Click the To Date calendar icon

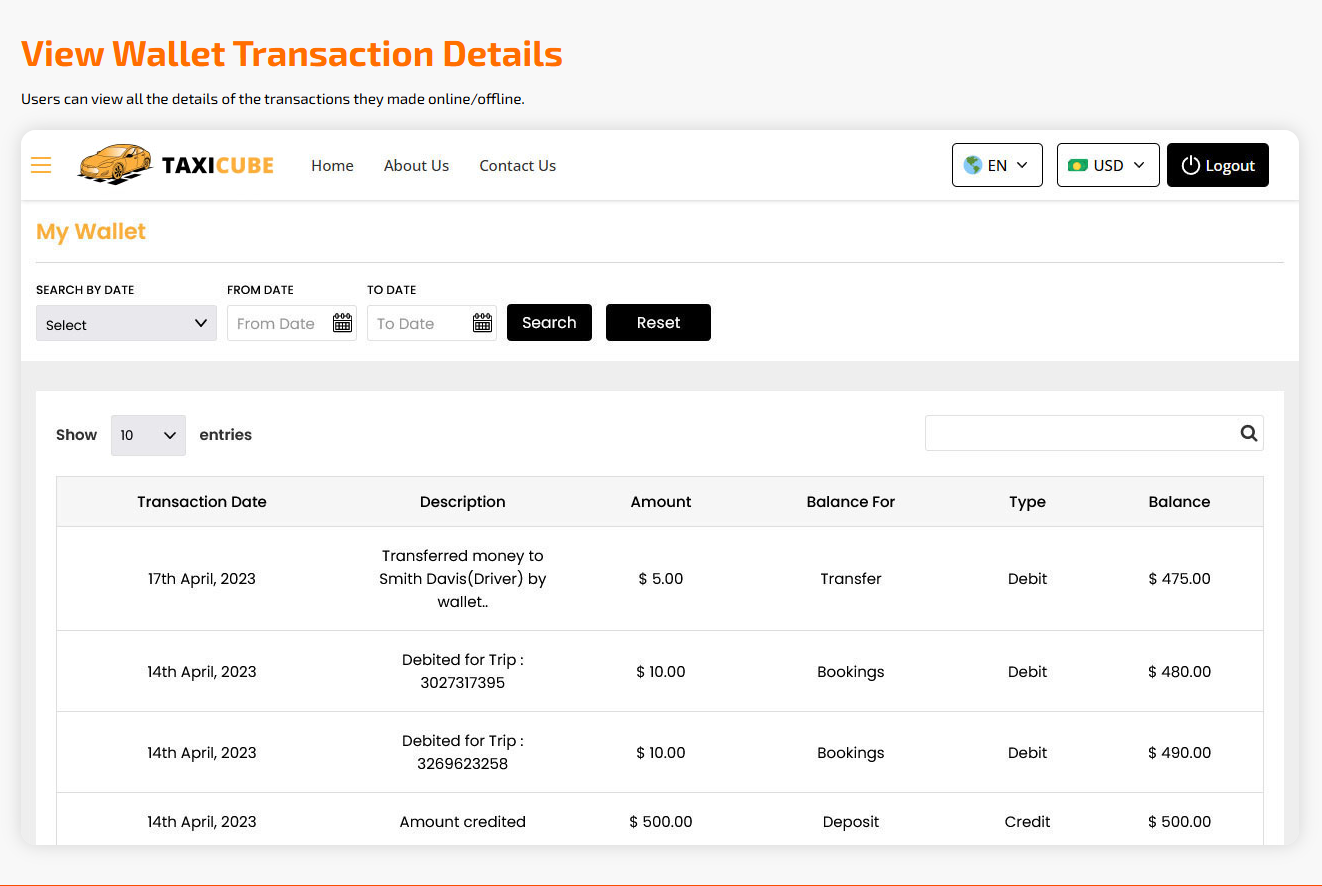[x=482, y=323]
